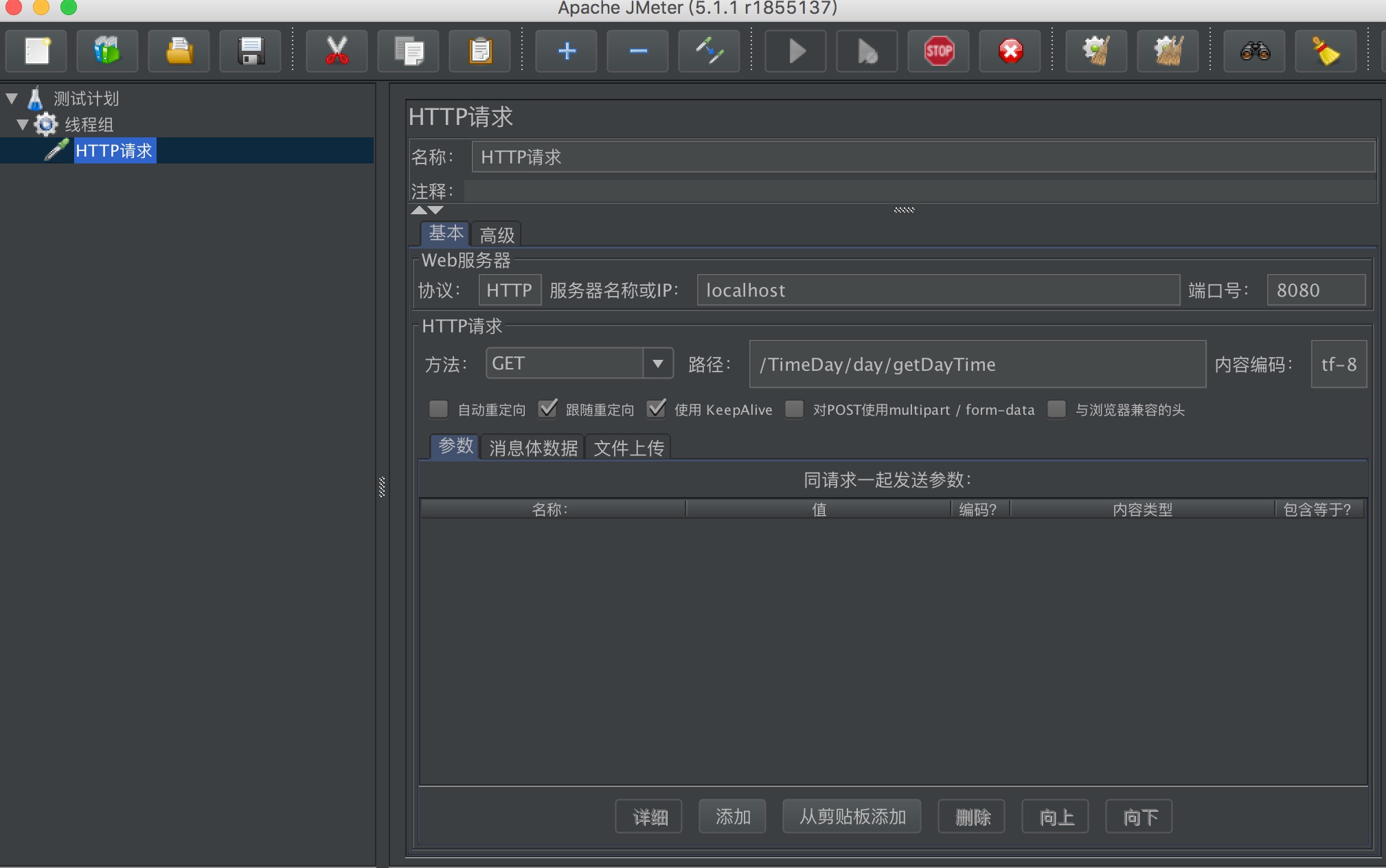Collapse all with the minus icon

coord(638,52)
